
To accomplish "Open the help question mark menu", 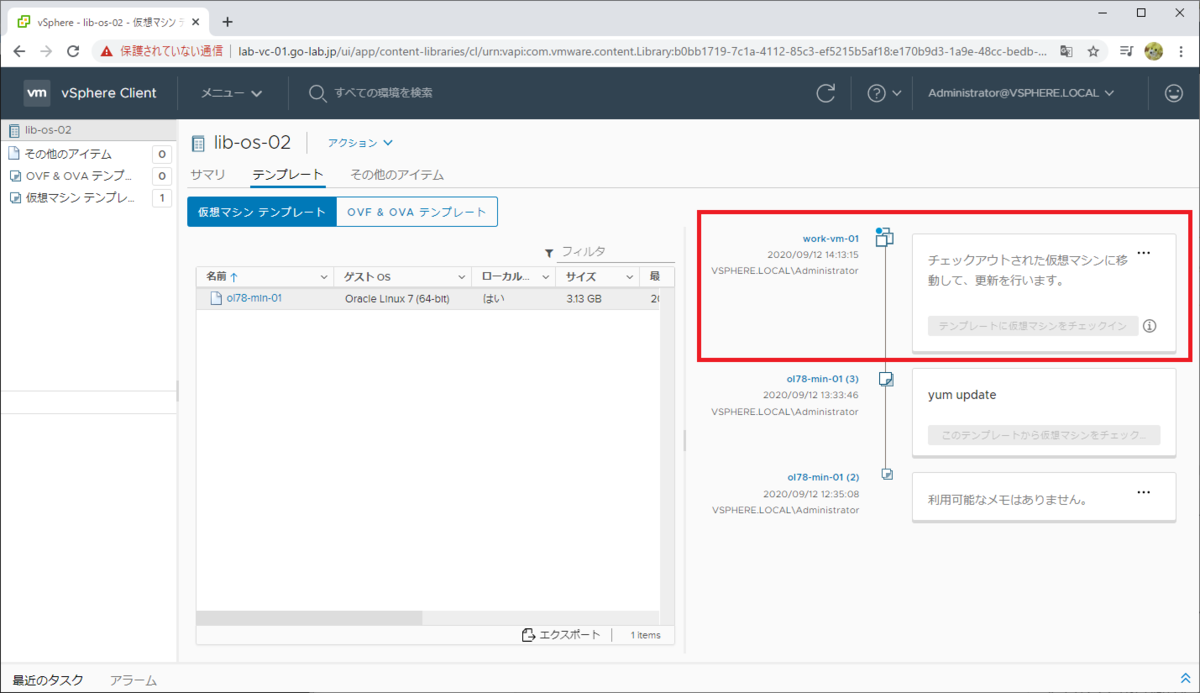I will coord(877,93).
